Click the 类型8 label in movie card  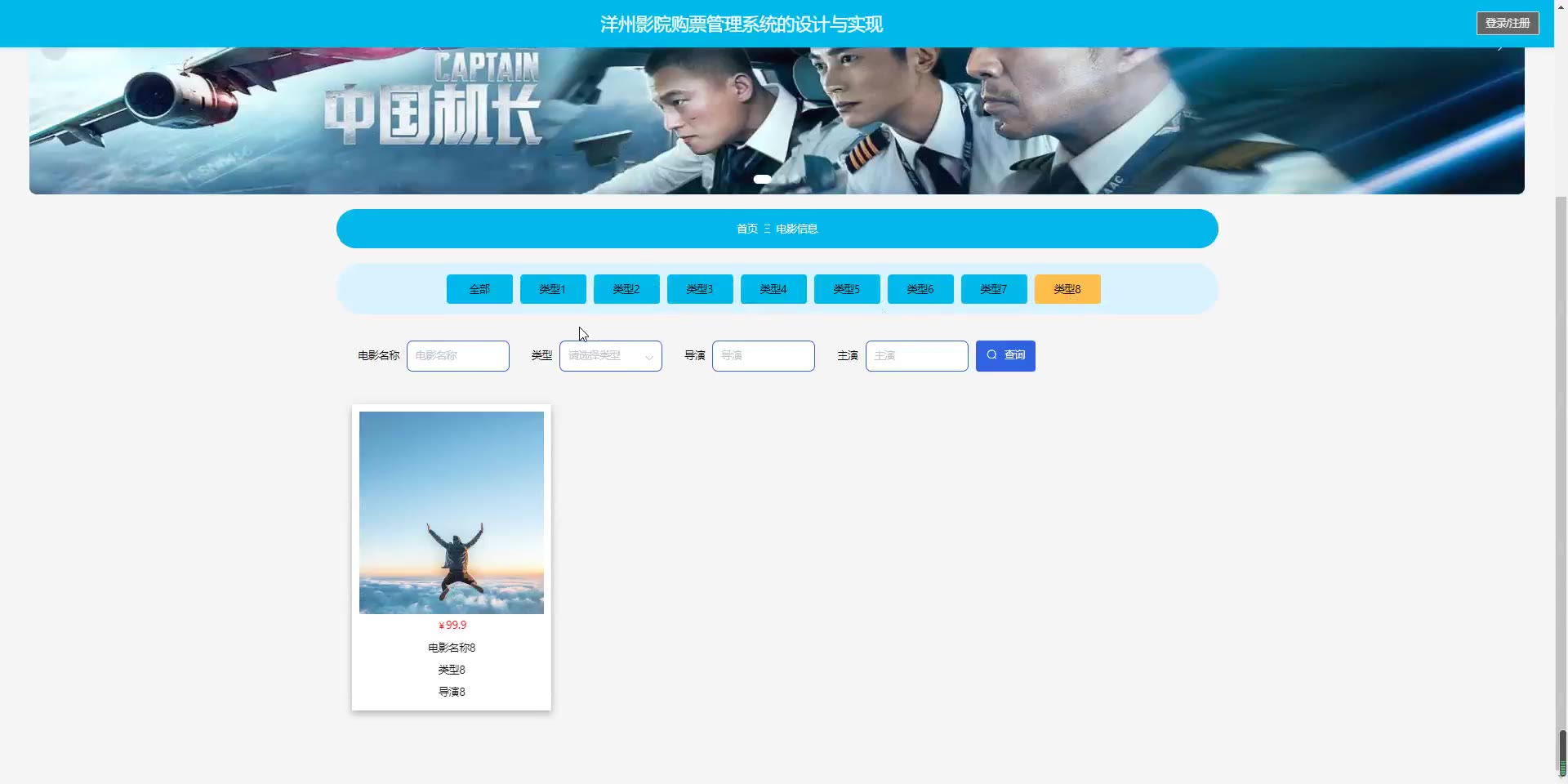(452, 670)
